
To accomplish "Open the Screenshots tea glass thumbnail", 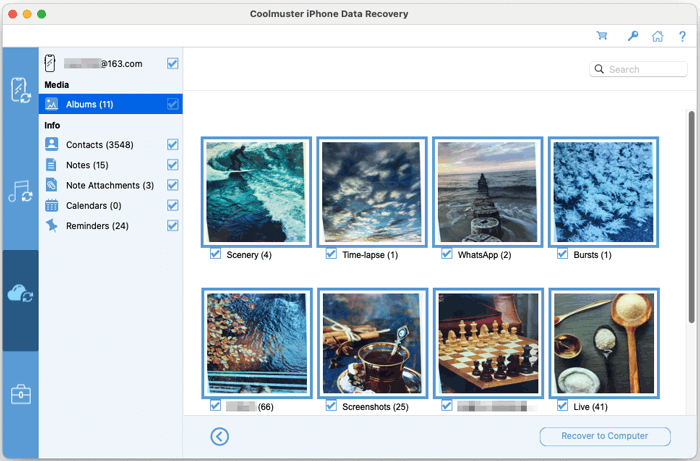I will tap(372, 343).
